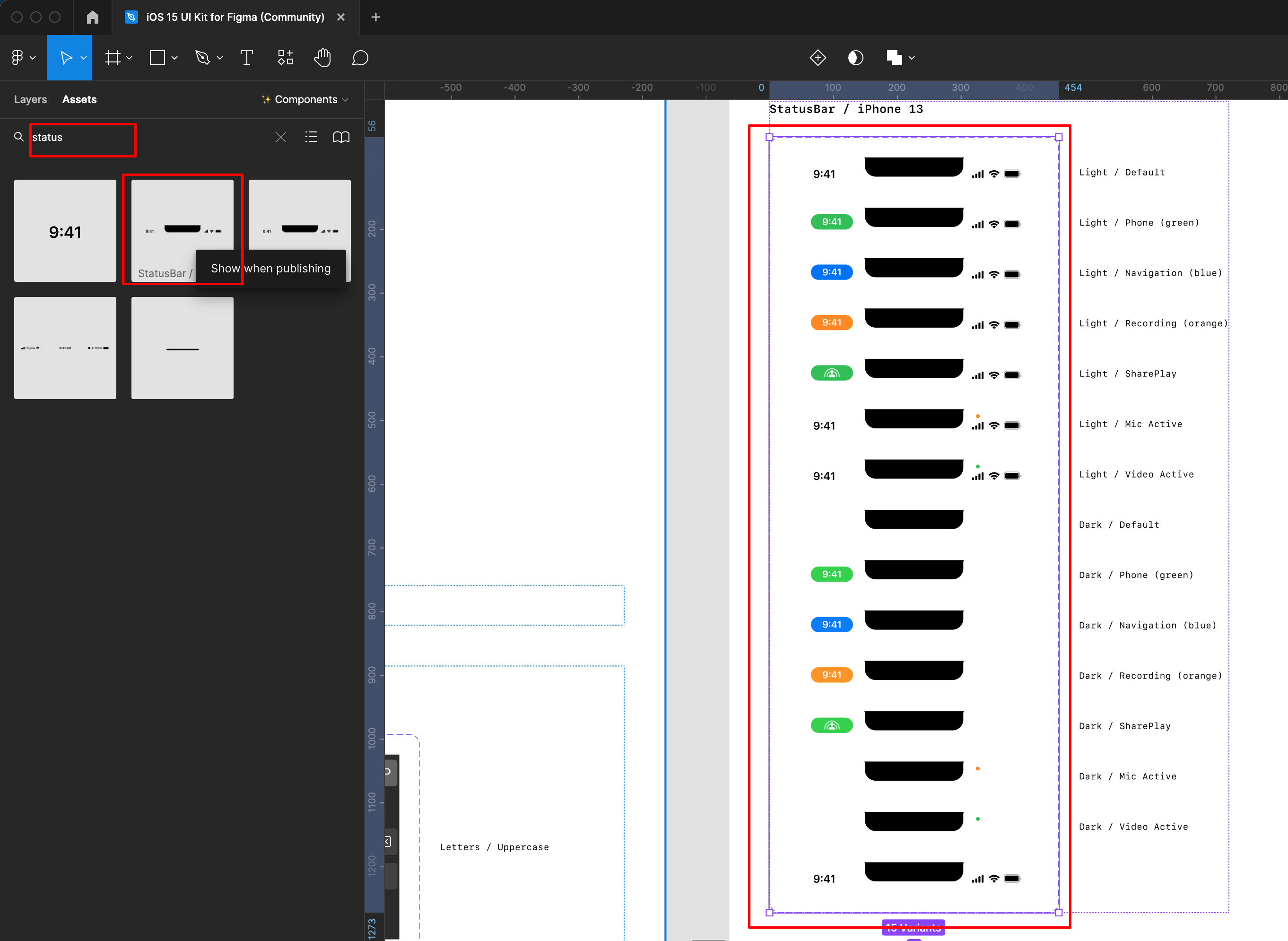Expand the Frame tool options chevron
Screen dimensions: 1288x941
[130, 58]
